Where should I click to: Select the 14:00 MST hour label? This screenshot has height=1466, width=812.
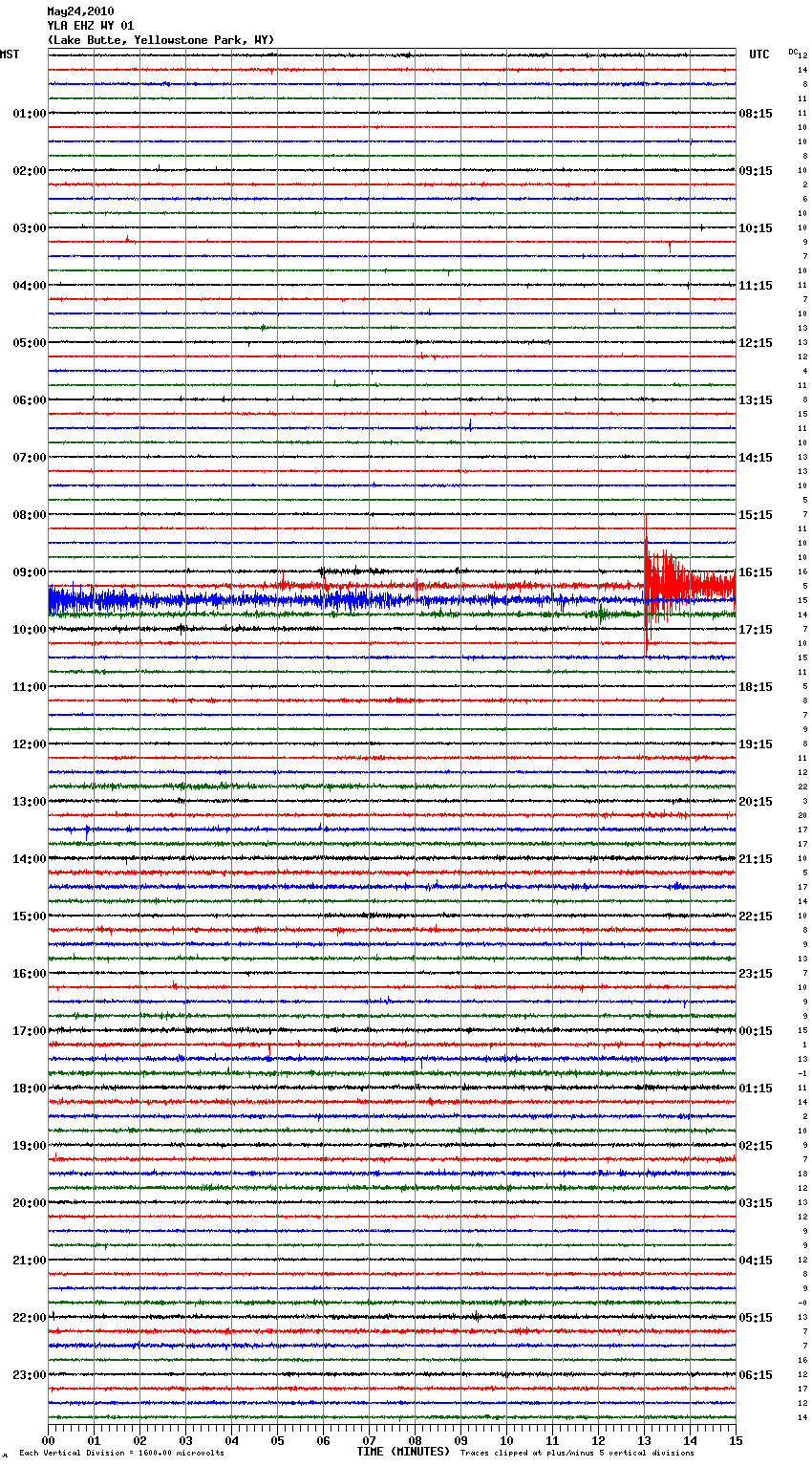(30, 859)
